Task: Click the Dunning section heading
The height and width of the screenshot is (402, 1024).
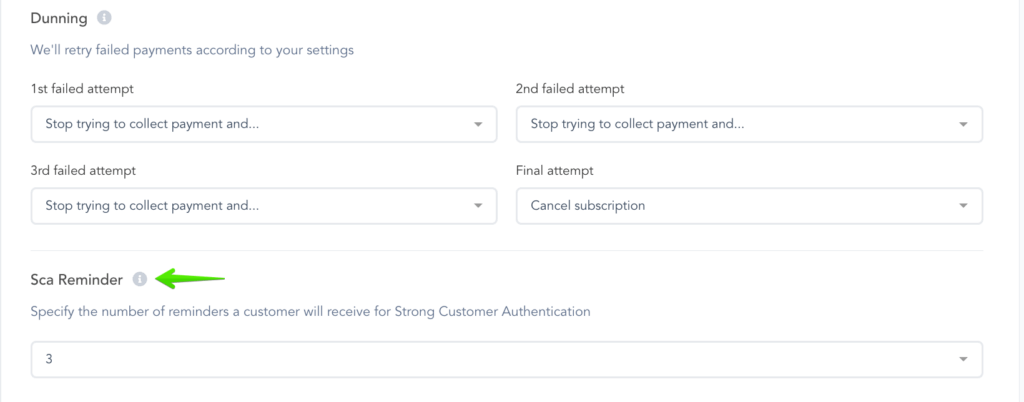Action: pyautogui.click(x=59, y=18)
